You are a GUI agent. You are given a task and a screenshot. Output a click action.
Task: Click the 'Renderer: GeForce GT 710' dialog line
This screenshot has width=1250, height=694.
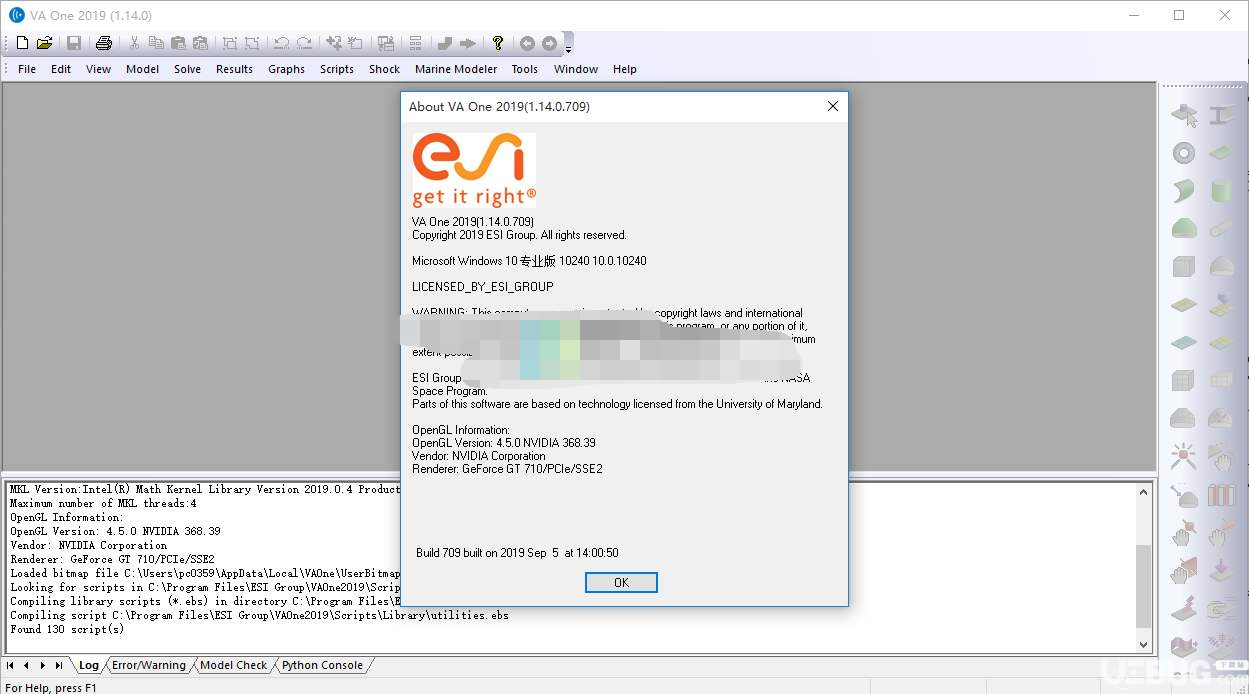click(x=507, y=469)
